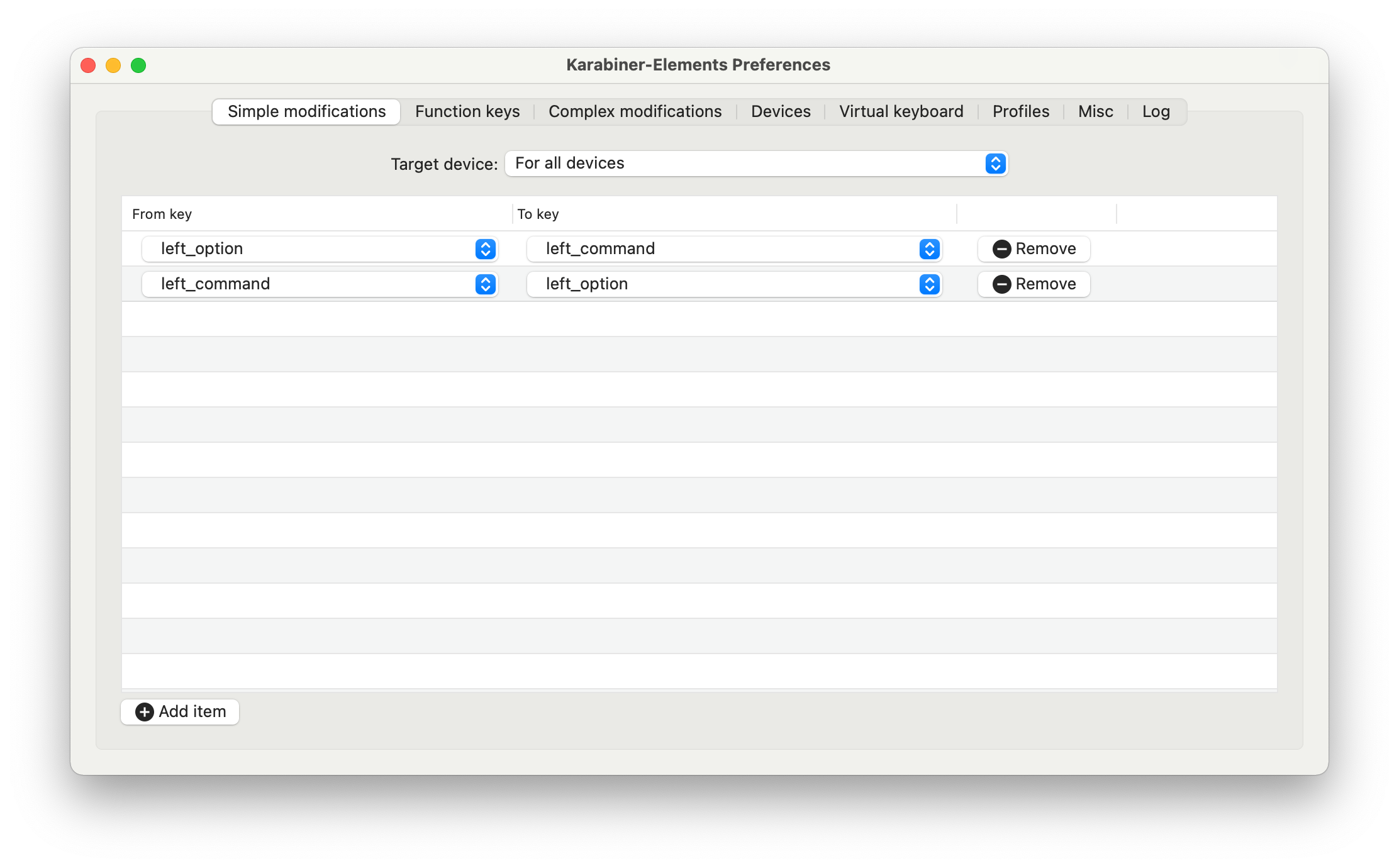The width and height of the screenshot is (1399, 868).
Task: Click the From key column header
Action: pyautogui.click(x=162, y=214)
